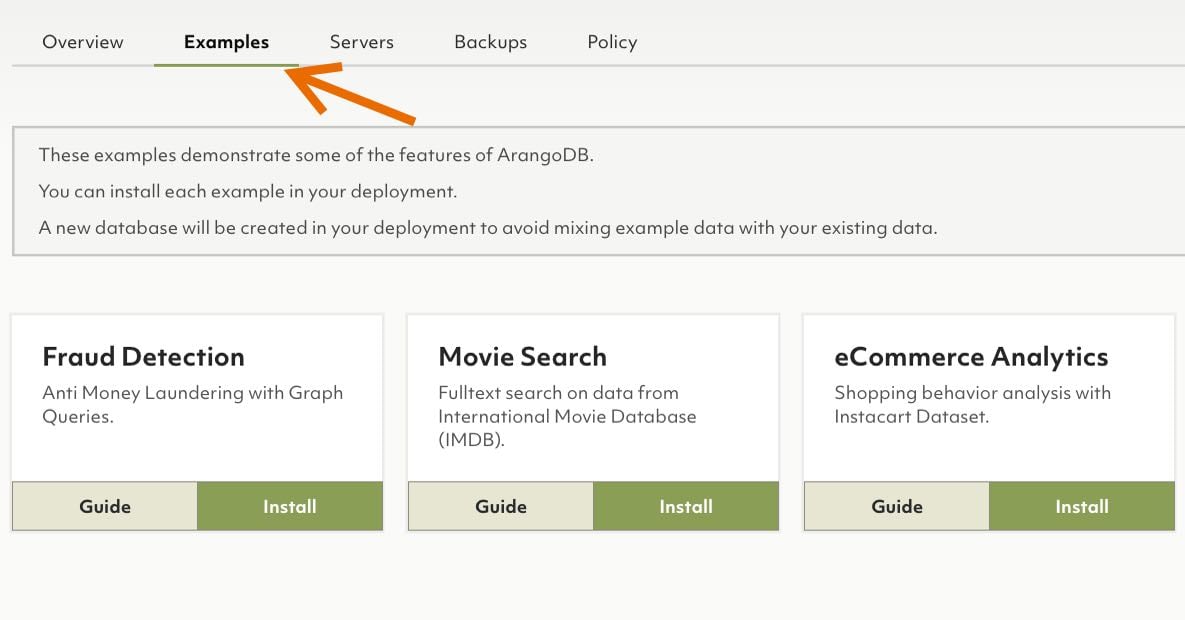Open the Policy tab
Image resolution: width=1185 pixels, height=620 pixels.
point(611,42)
